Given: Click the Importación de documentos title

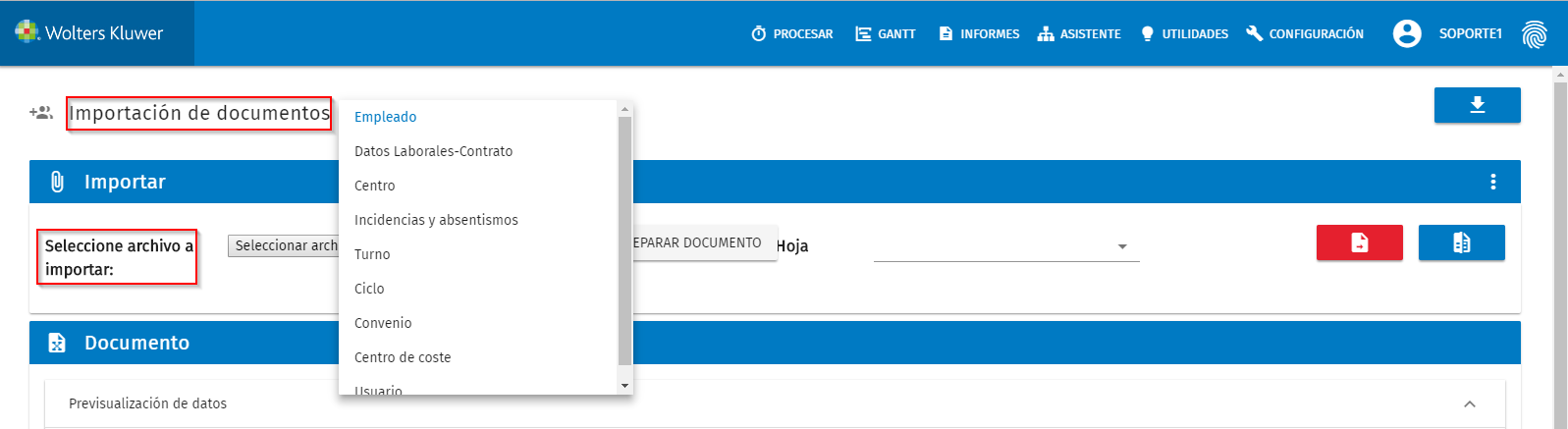Looking at the screenshot, I should 199,113.
